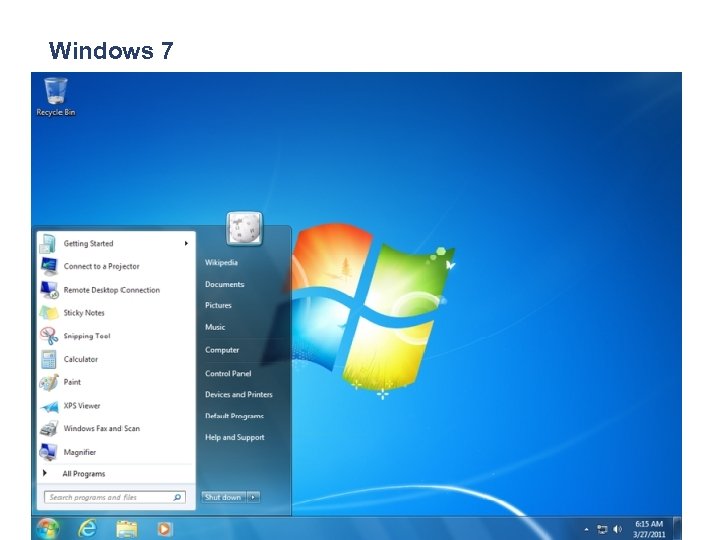Open the Recycle Bin desktop icon
Viewport: 720px width, 540px height.
tap(56, 96)
